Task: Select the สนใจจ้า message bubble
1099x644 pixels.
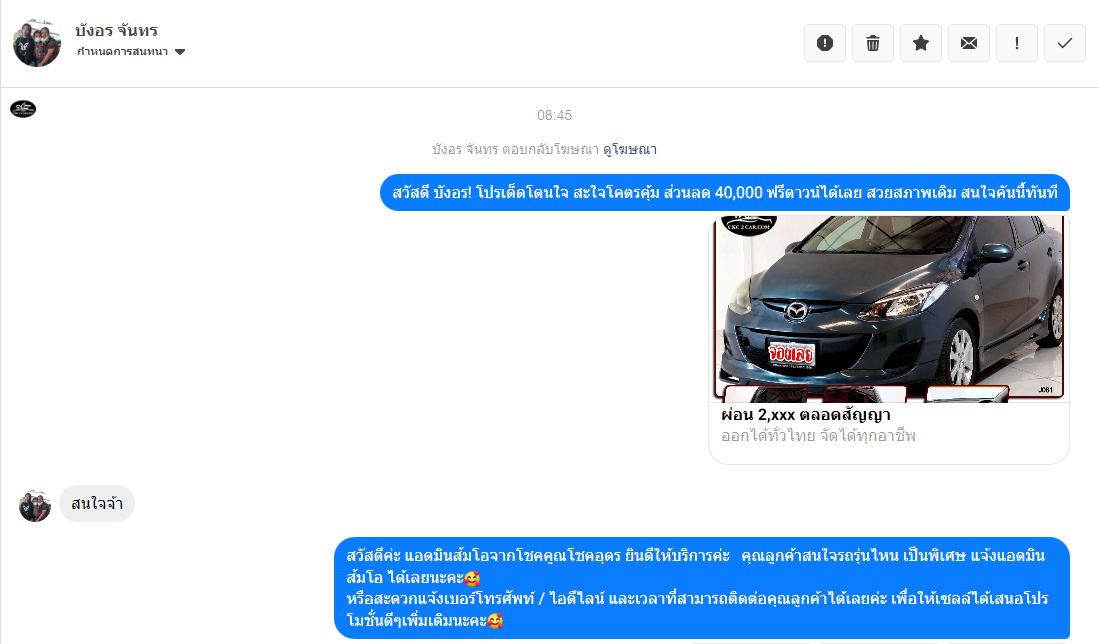Action: pos(97,503)
